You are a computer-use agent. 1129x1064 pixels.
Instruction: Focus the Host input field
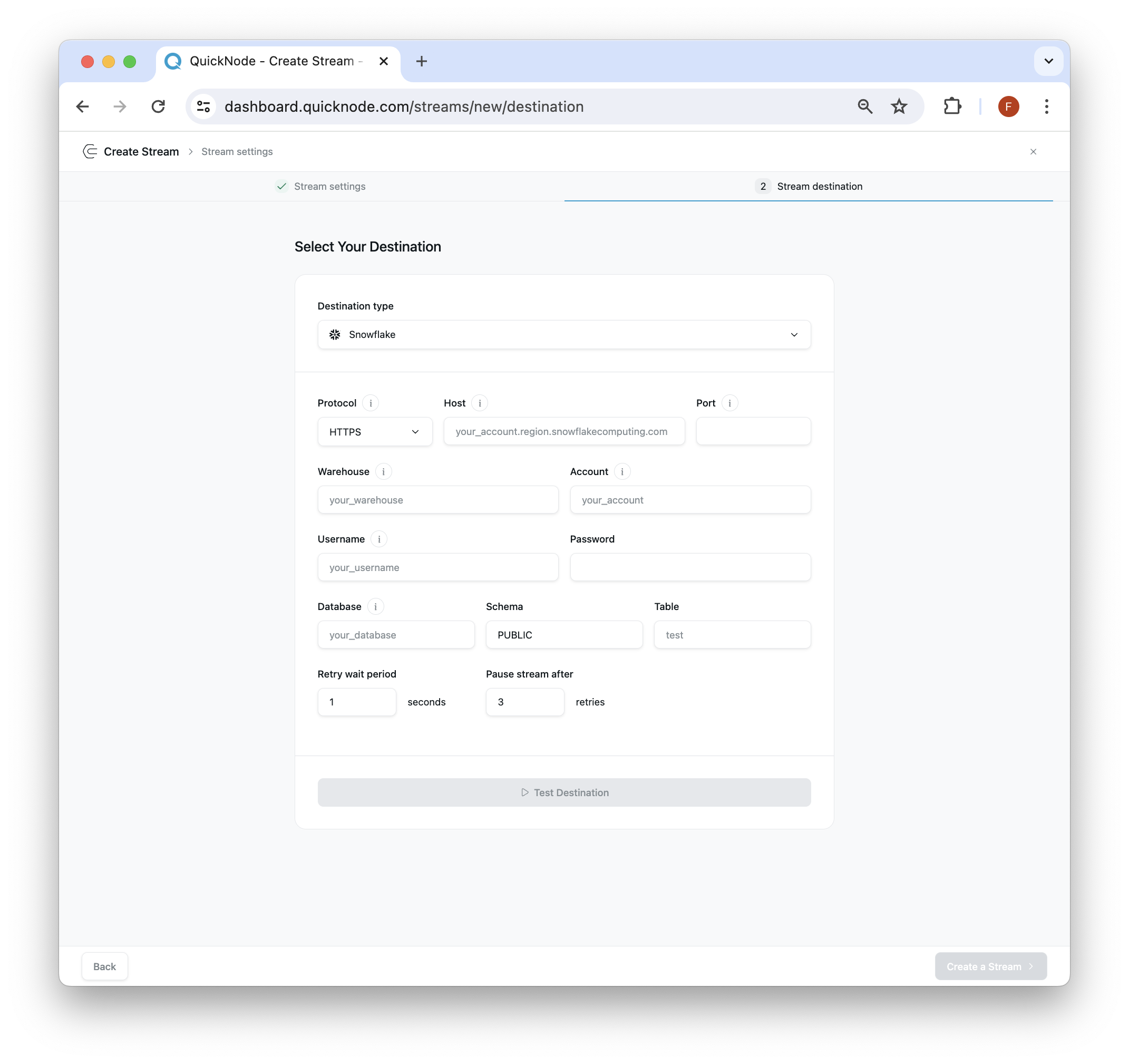click(x=564, y=432)
